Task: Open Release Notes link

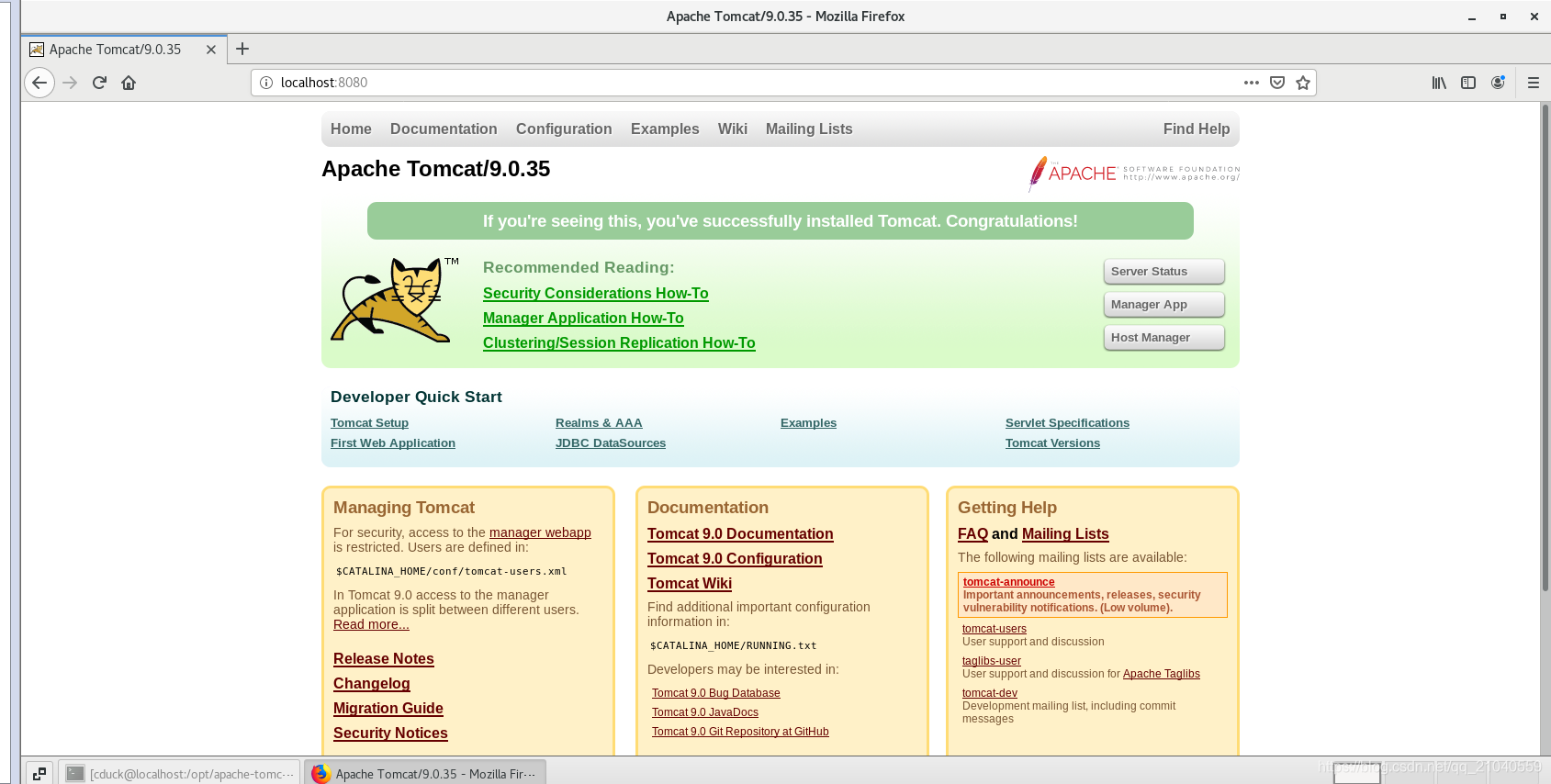Action: [384, 659]
